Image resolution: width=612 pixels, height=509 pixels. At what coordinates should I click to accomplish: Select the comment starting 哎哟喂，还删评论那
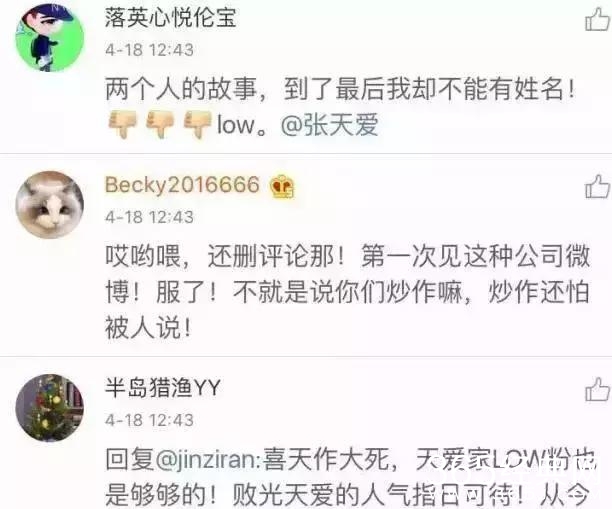point(347,292)
